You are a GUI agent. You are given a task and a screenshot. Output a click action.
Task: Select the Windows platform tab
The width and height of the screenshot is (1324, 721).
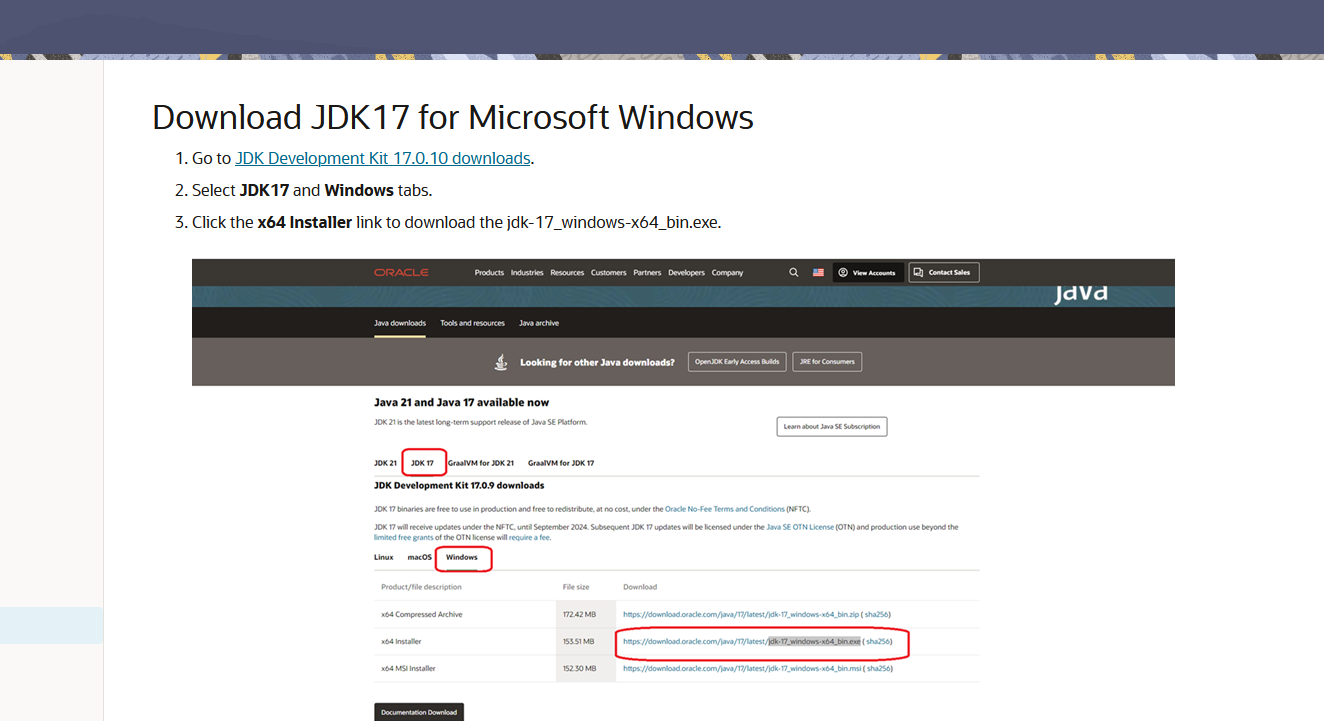(462, 557)
